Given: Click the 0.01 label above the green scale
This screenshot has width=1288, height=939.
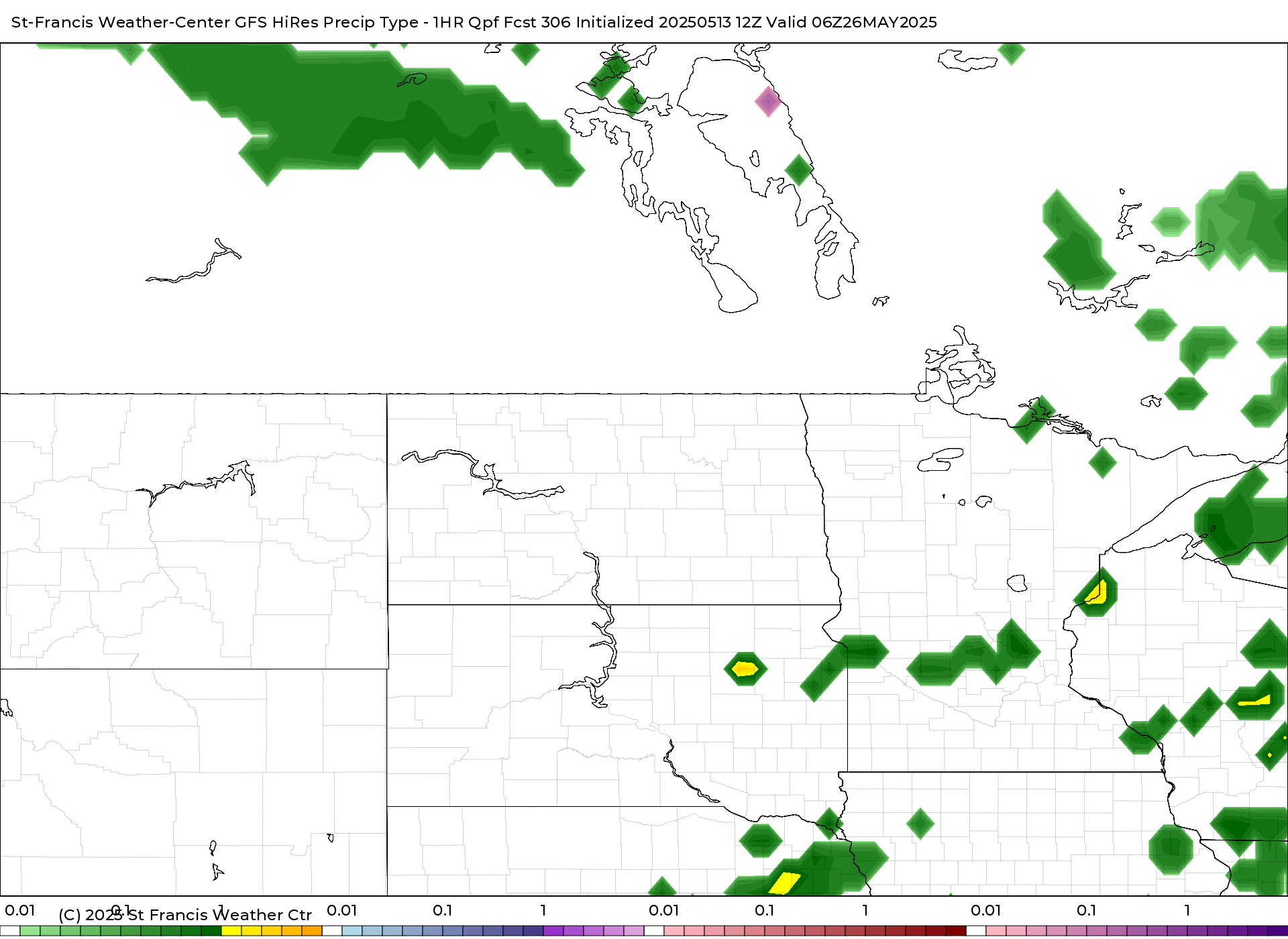Looking at the screenshot, I should click(20, 911).
